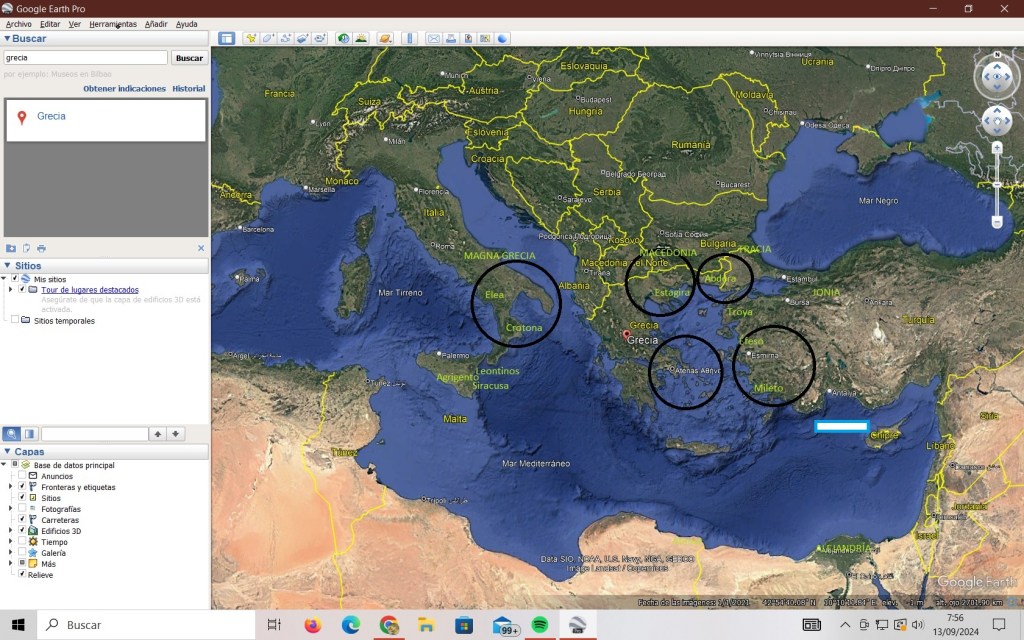Open the Añadir menu

[156, 23]
